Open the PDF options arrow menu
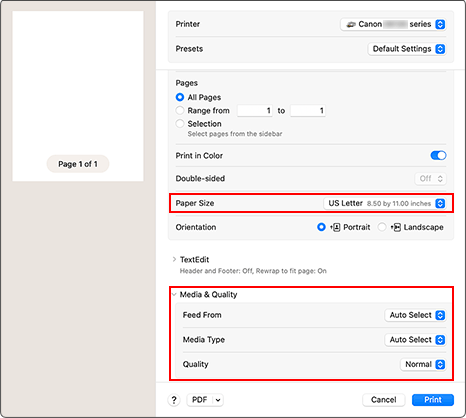 pyautogui.click(x=218, y=400)
